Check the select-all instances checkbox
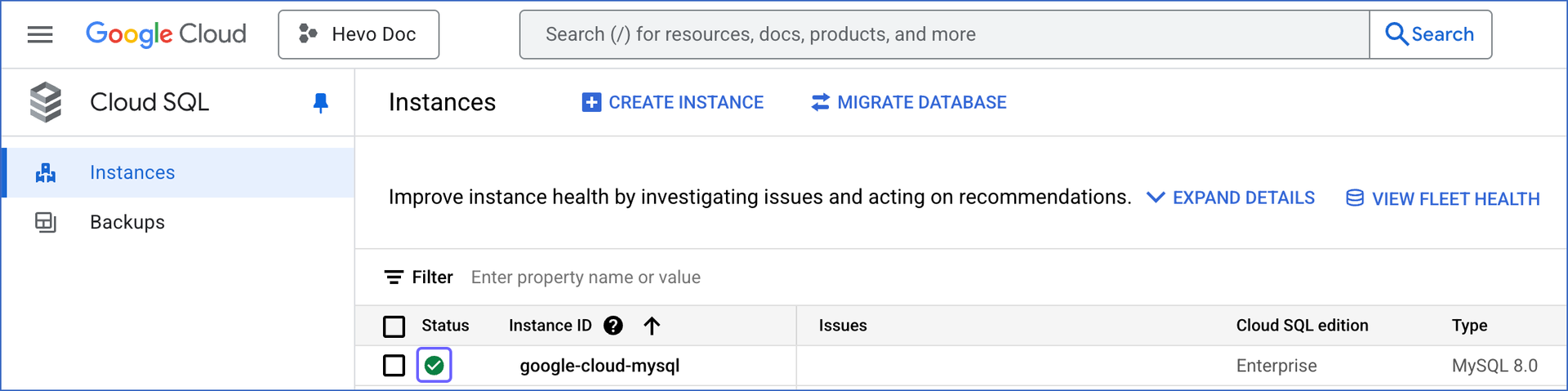Screen dimensions: 1568x391 [394, 327]
